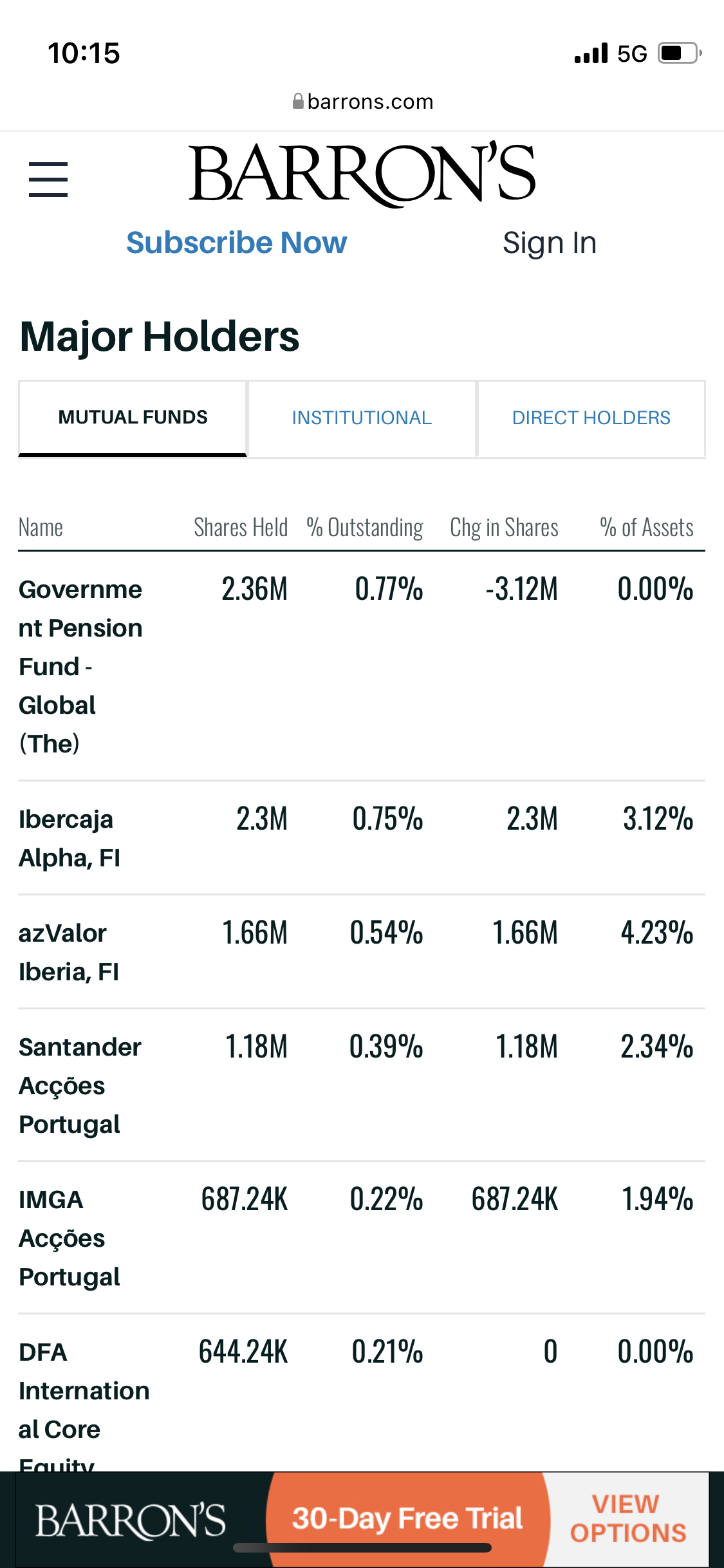Tap the % of Assets column header
The height and width of the screenshot is (1568, 724).
(x=646, y=528)
